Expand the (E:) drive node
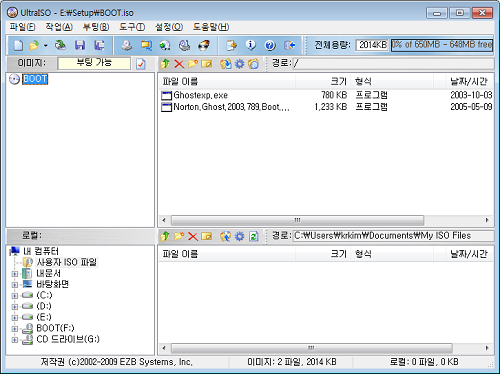The width and height of the screenshot is (500, 374). 15,318
